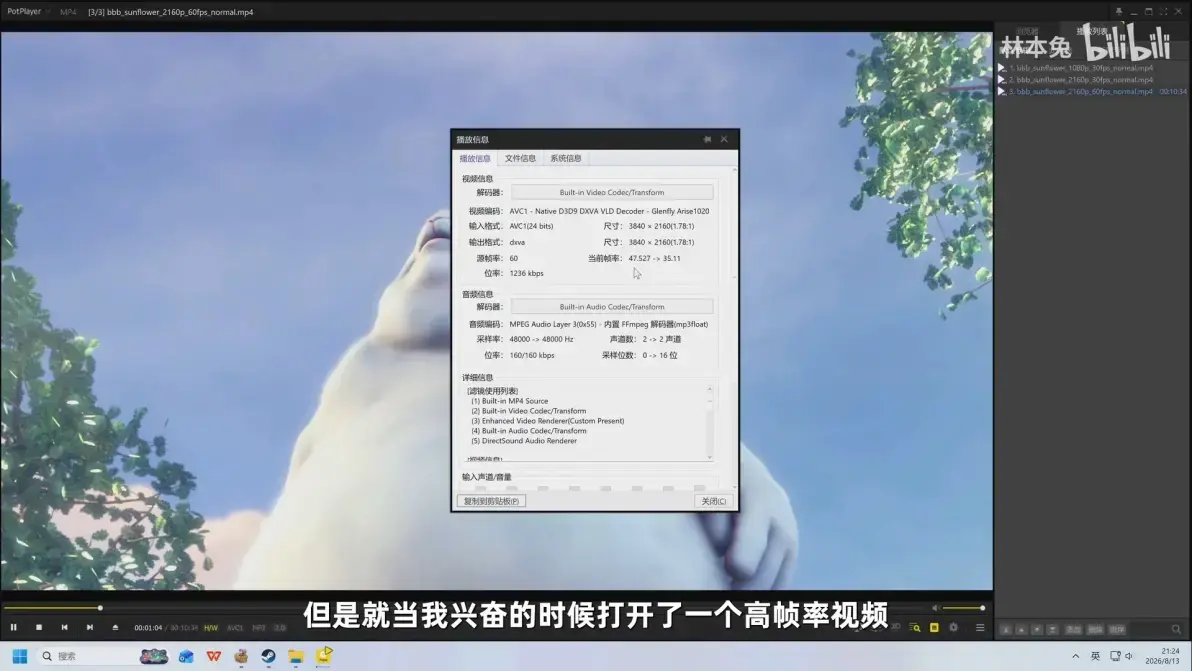Click the current frame rate 47.527 value

[639, 258]
